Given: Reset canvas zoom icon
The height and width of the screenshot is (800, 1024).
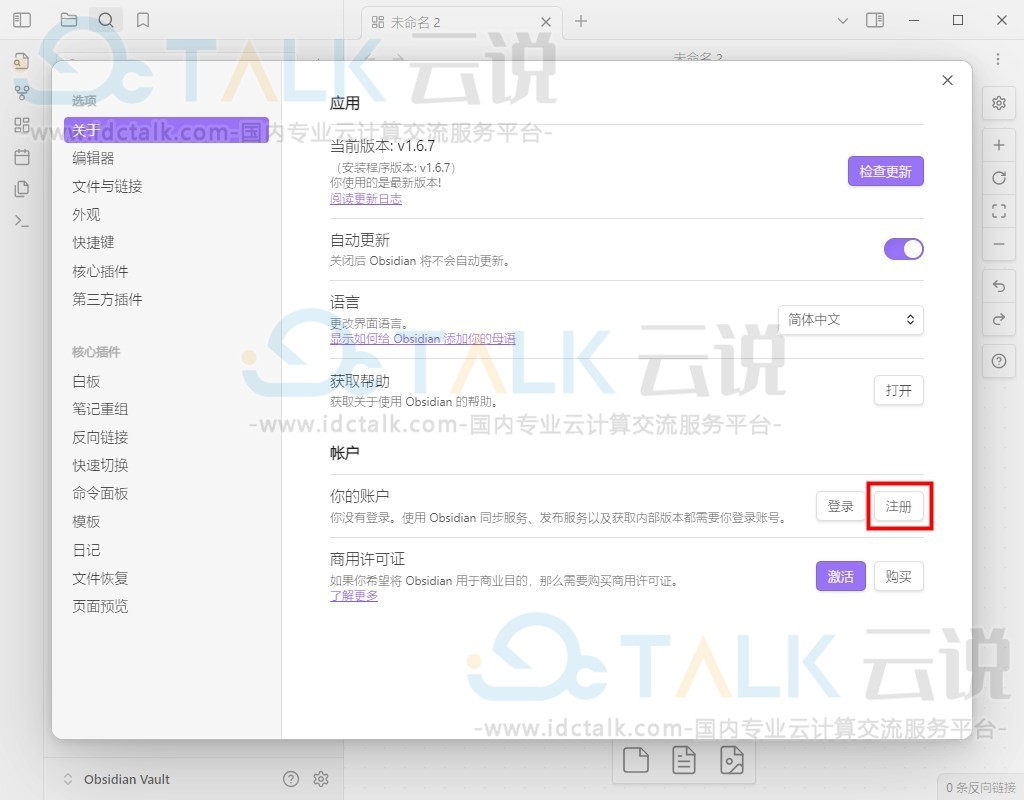Looking at the screenshot, I should 999,178.
